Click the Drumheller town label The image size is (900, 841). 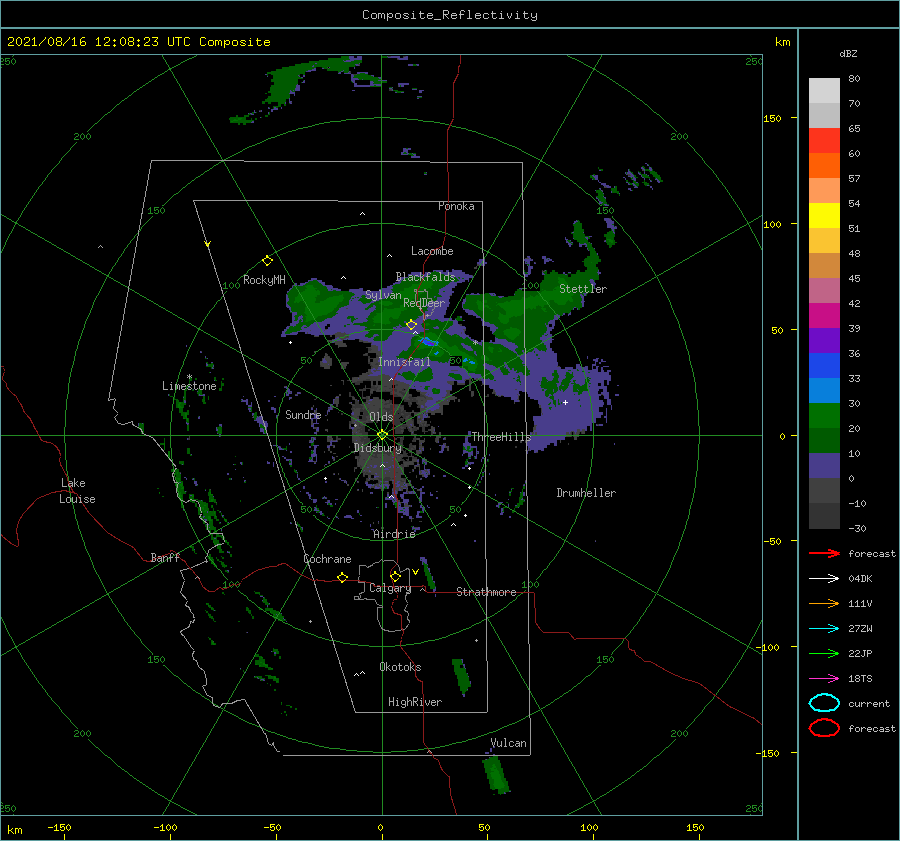(x=586, y=493)
